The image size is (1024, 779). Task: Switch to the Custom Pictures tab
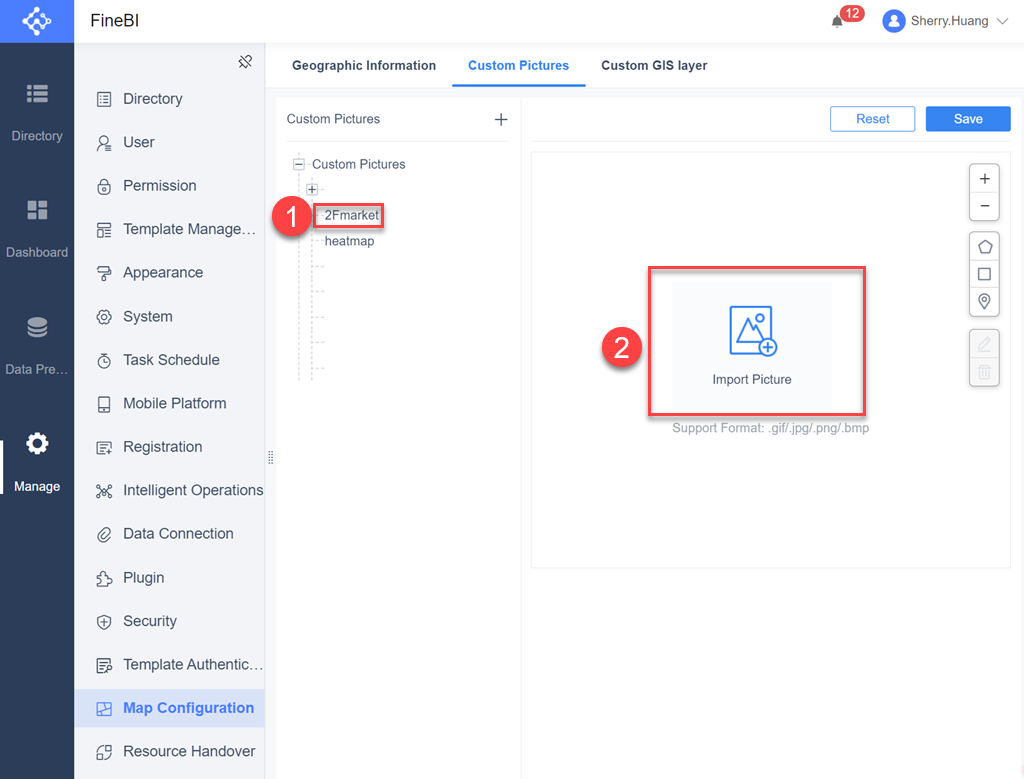coord(519,65)
